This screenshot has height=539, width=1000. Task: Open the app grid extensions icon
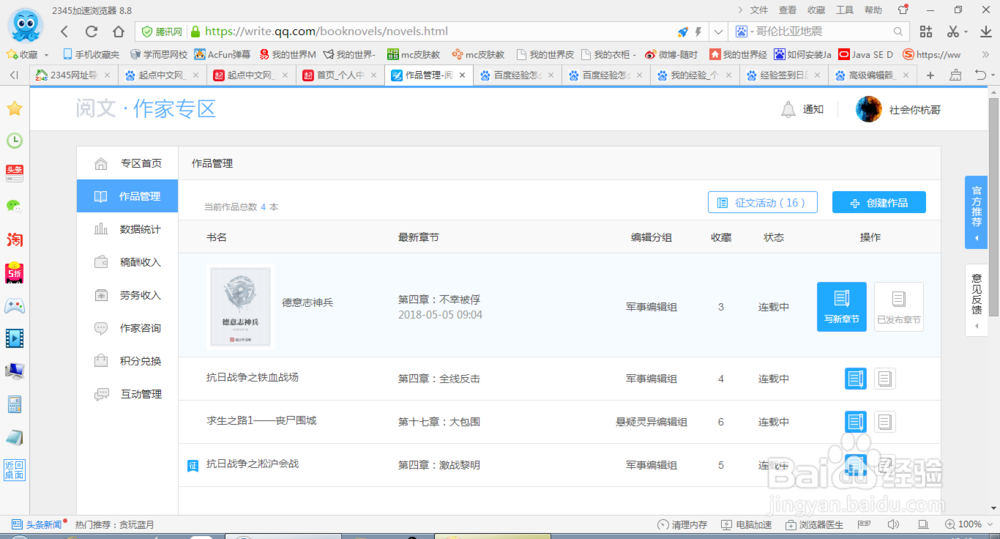(x=926, y=31)
